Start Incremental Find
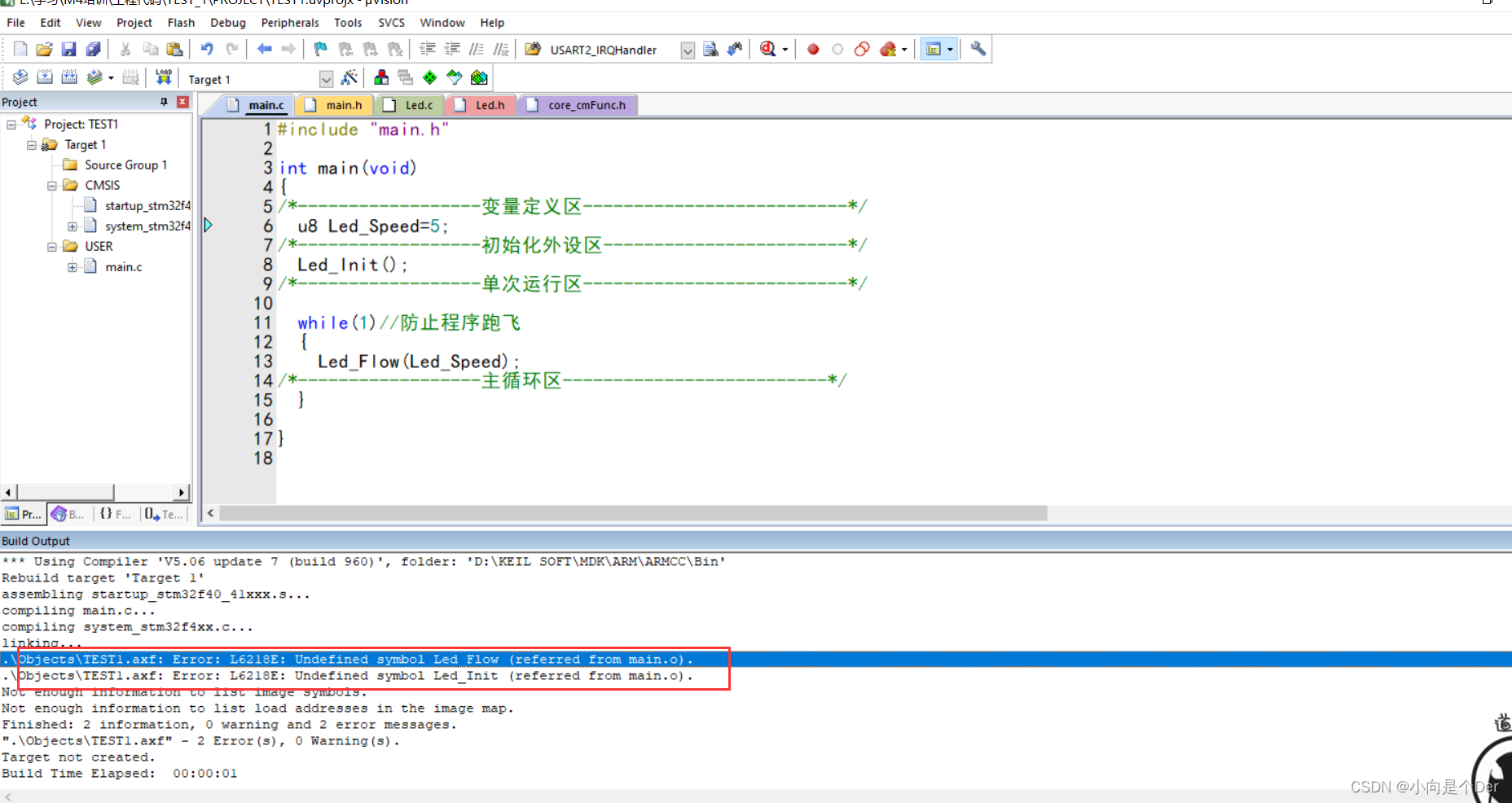The image size is (1512, 803). coord(735,49)
